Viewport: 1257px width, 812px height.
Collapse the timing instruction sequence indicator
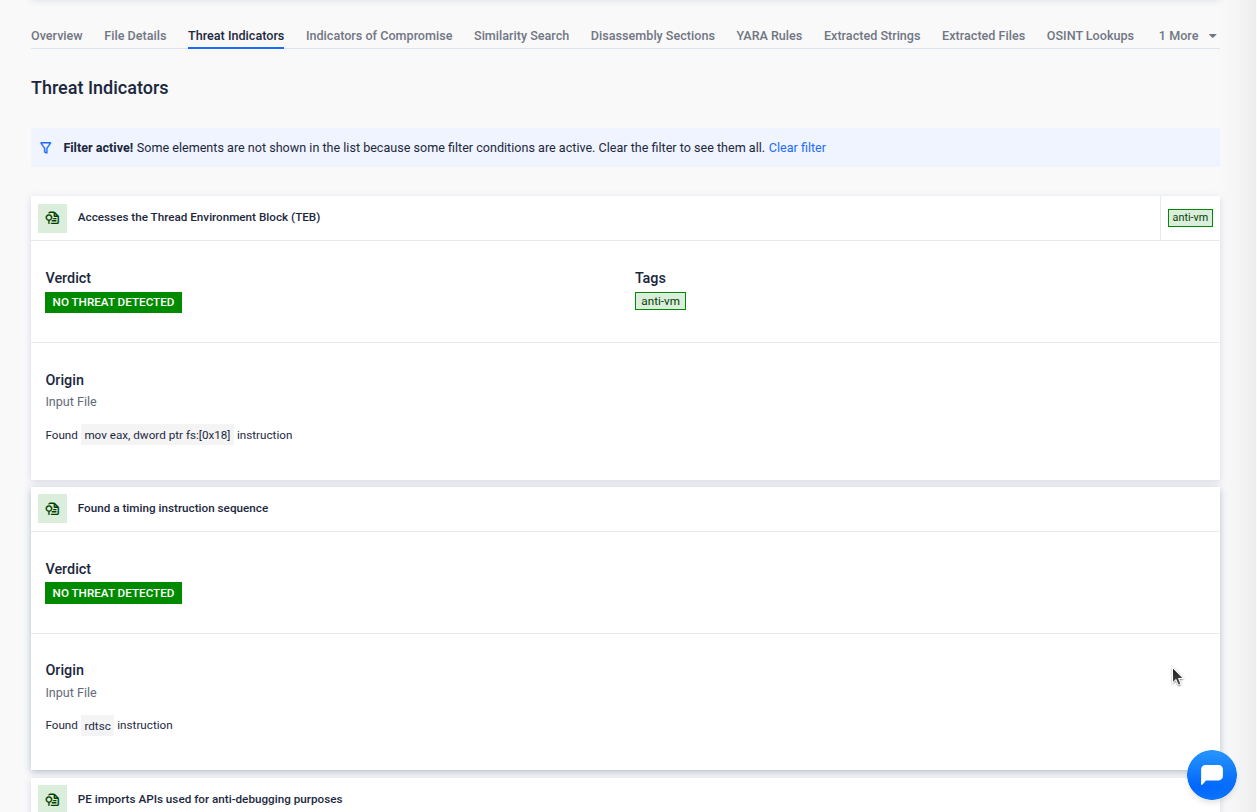[173, 508]
